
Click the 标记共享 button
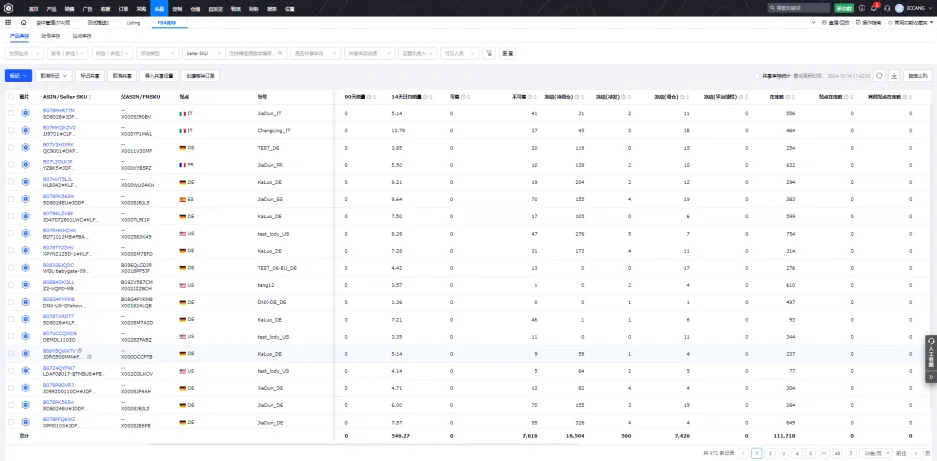(x=90, y=76)
